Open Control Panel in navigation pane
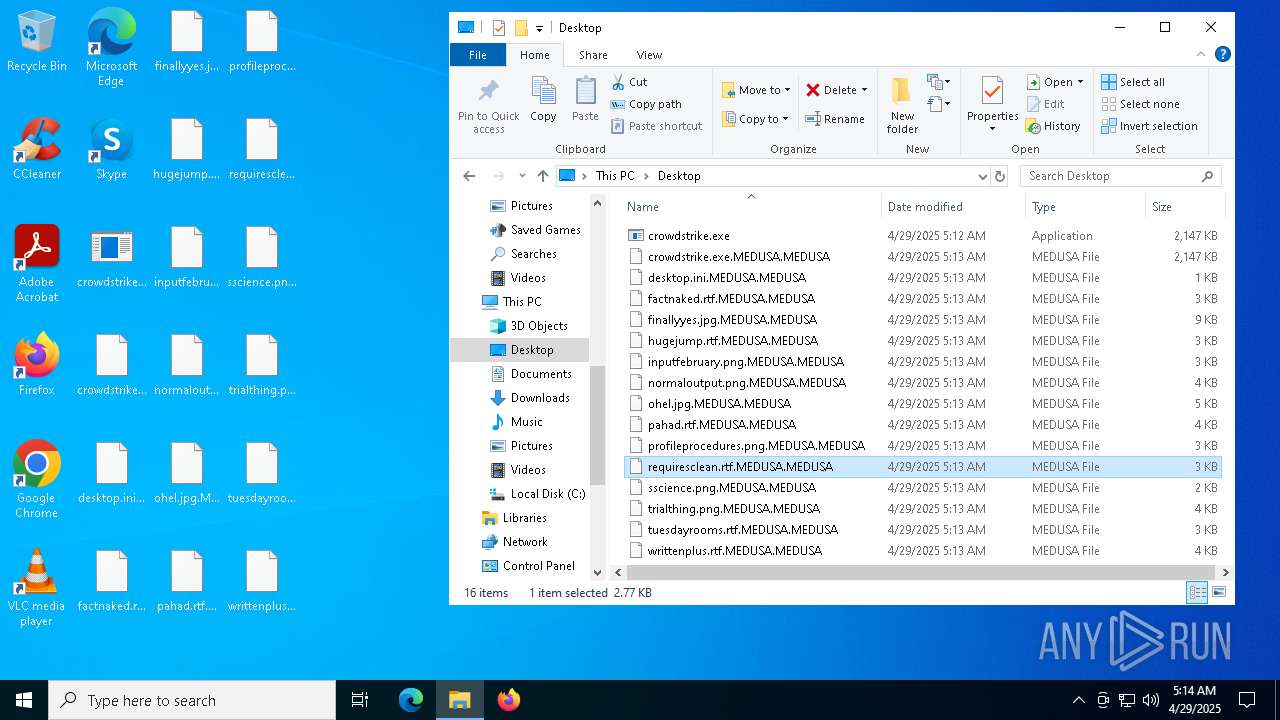 529,566
